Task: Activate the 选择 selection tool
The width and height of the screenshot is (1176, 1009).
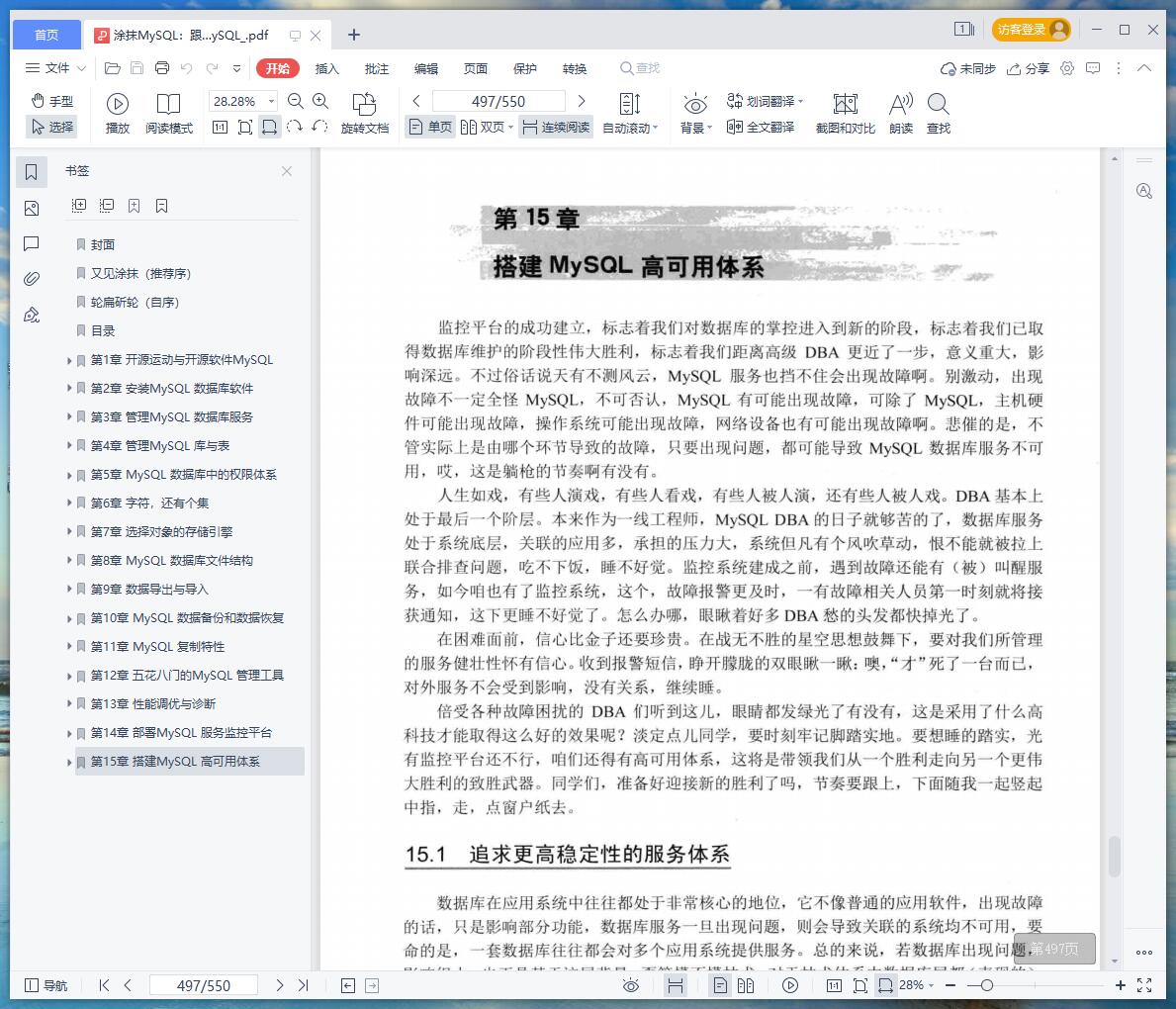Action: point(52,127)
